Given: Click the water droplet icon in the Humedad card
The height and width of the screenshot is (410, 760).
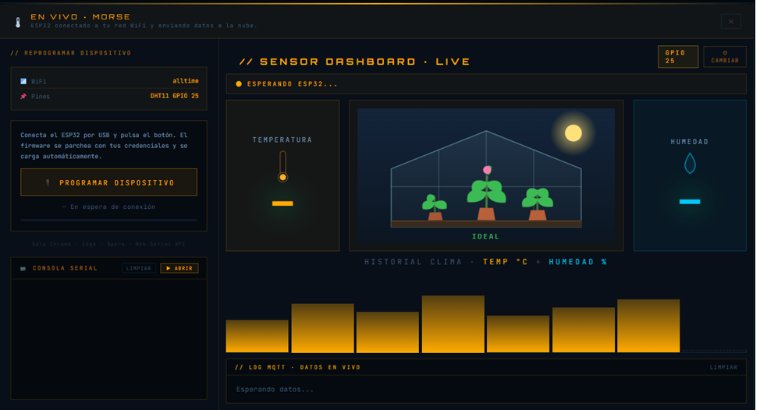Looking at the screenshot, I should point(690,163).
